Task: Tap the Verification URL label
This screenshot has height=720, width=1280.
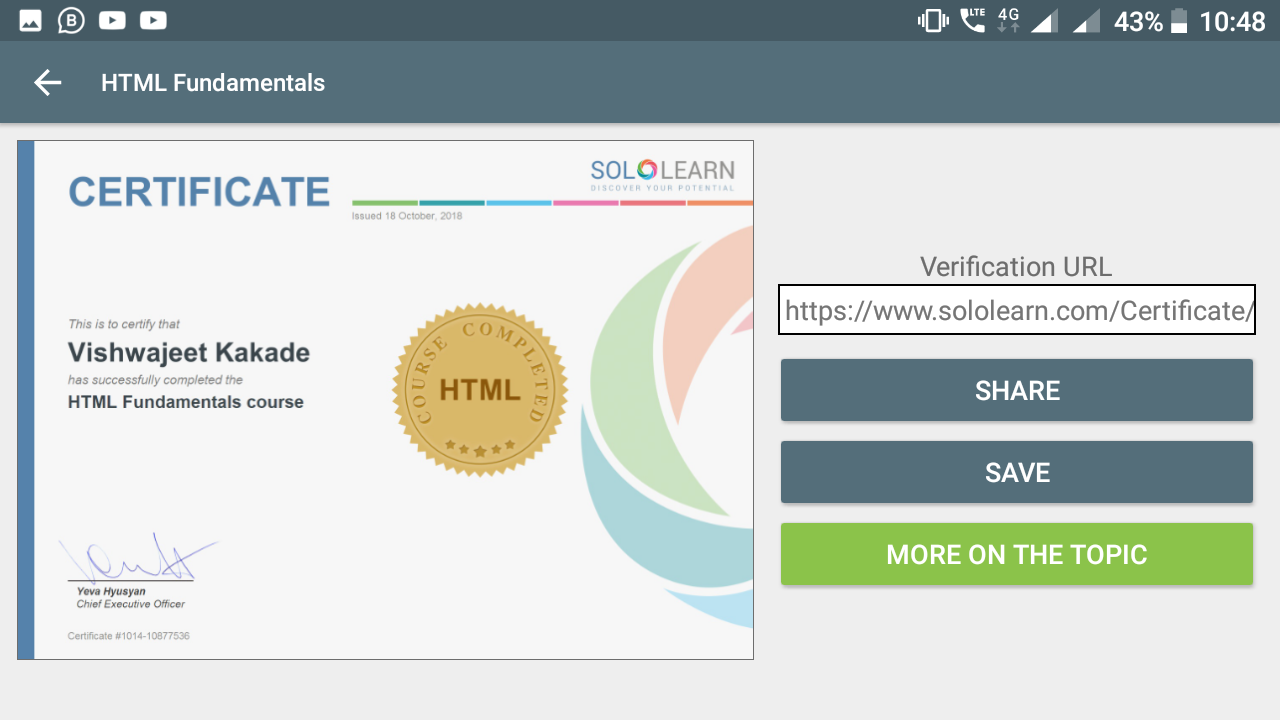Action: tap(1016, 266)
